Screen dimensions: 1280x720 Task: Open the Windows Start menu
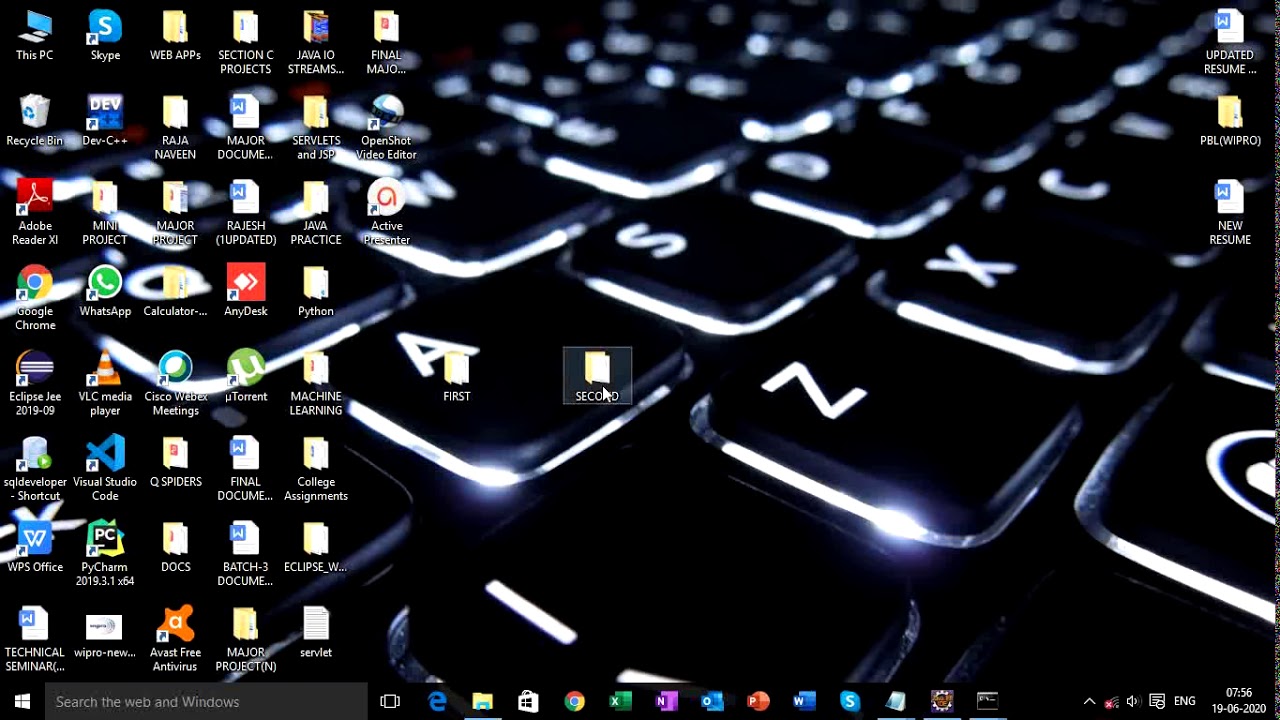(x=22, y=701)
